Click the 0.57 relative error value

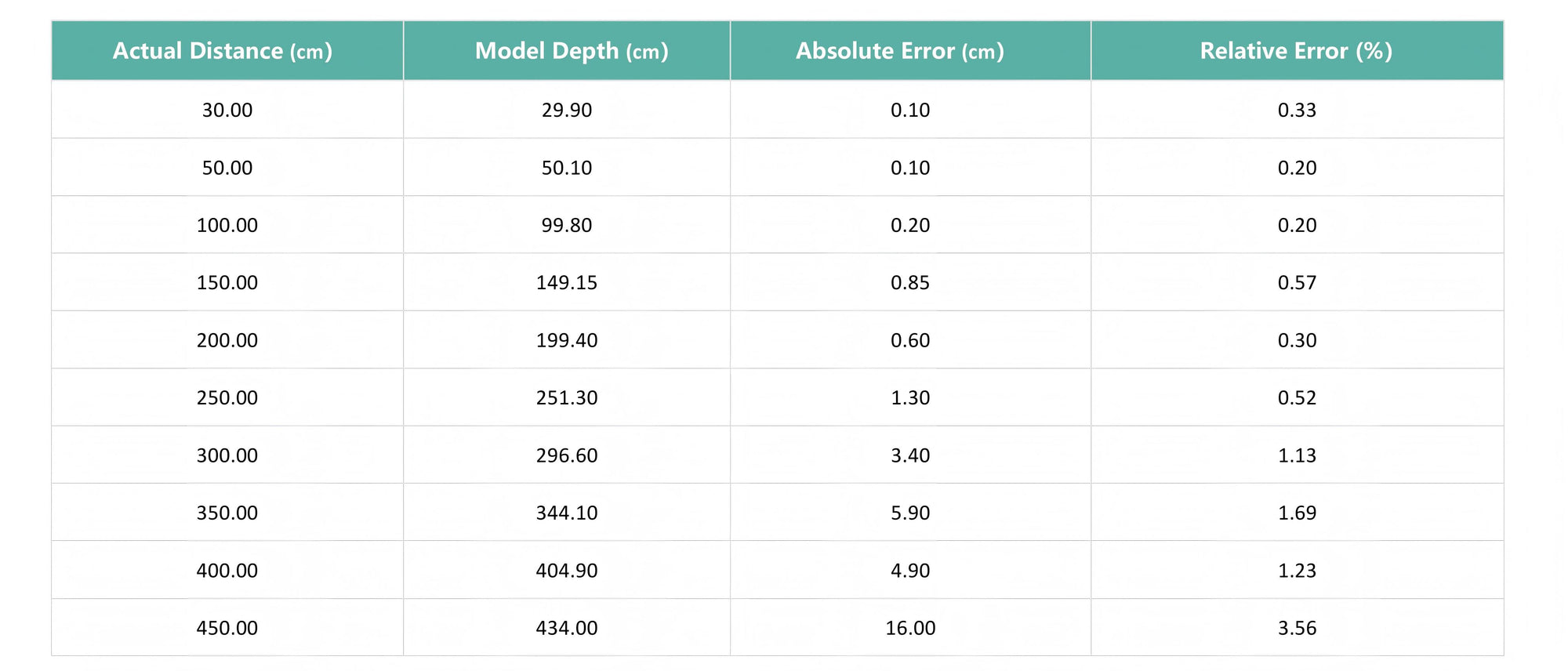coord(1298,282)
